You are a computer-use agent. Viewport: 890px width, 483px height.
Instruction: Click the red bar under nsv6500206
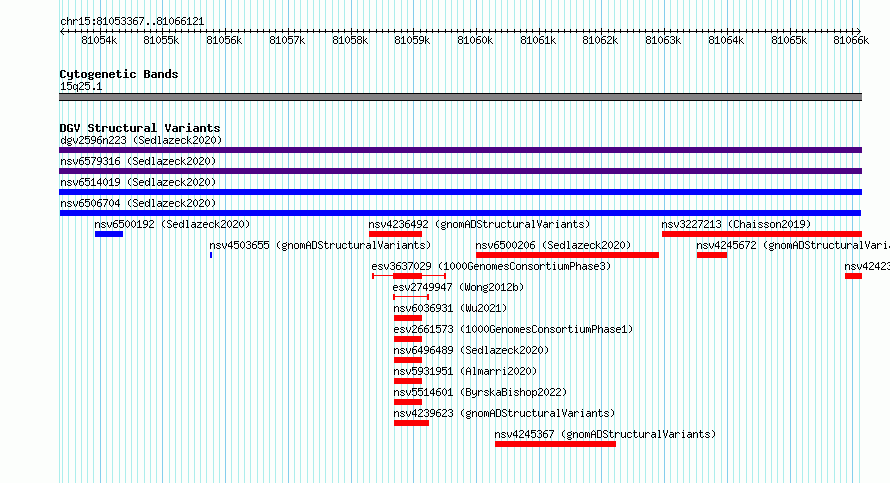coord(568,255)
